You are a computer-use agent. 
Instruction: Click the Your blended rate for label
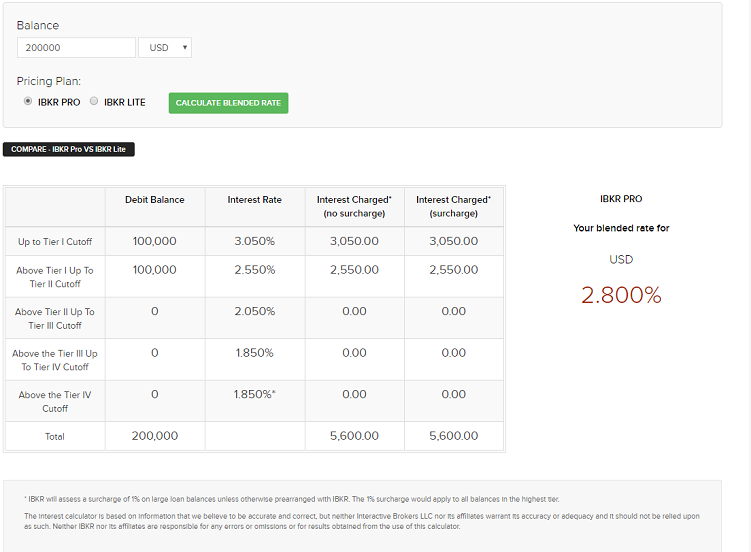coord(621,228)
